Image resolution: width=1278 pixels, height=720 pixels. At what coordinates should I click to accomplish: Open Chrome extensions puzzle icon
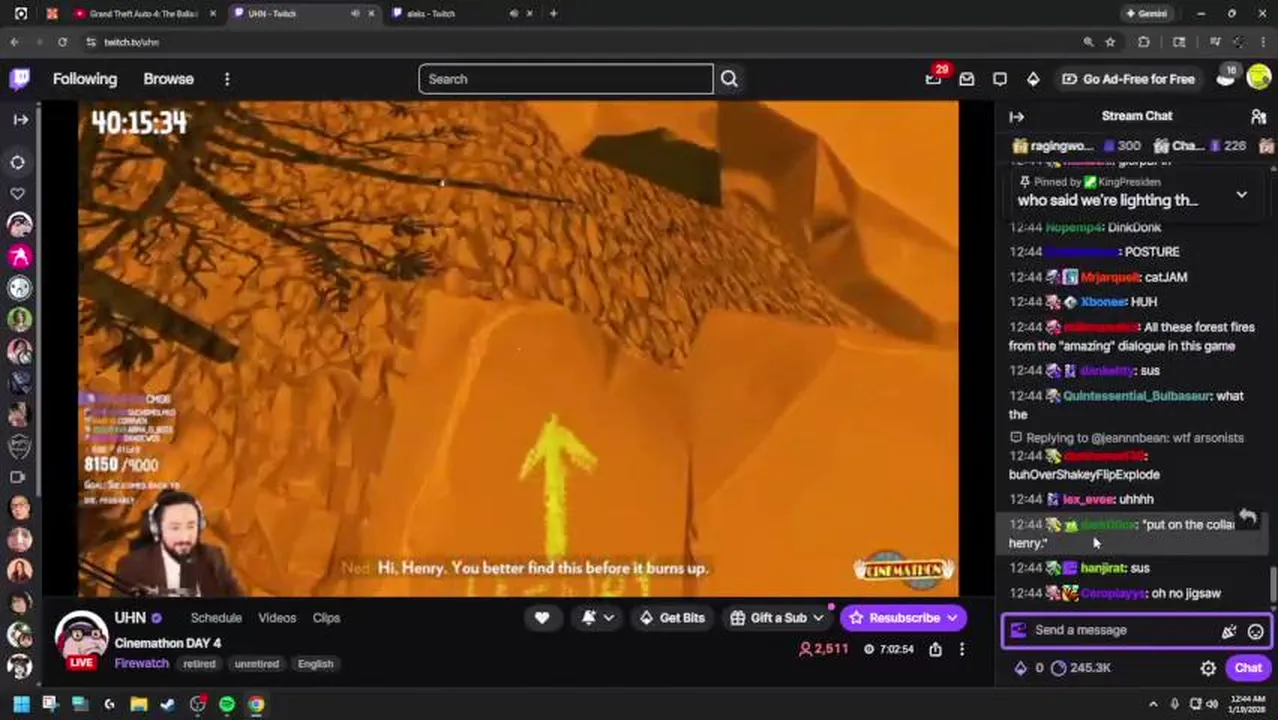coord(1144,42)
